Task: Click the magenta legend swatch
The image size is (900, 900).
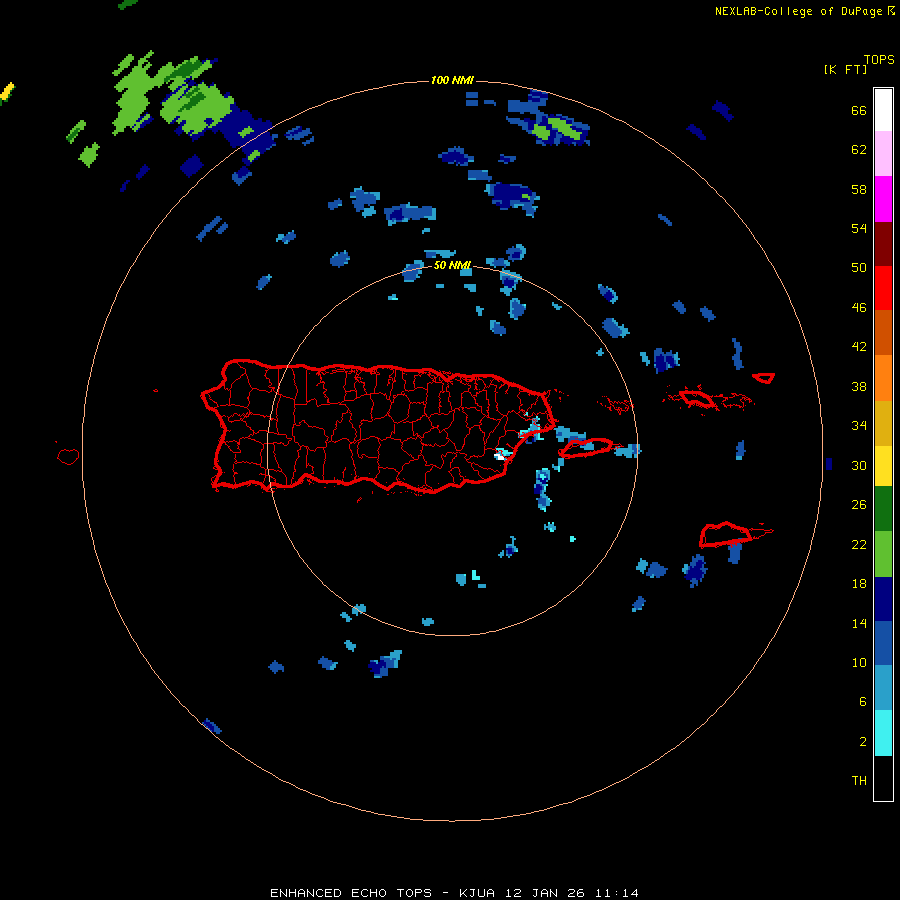Action: [x=883, y=199]
